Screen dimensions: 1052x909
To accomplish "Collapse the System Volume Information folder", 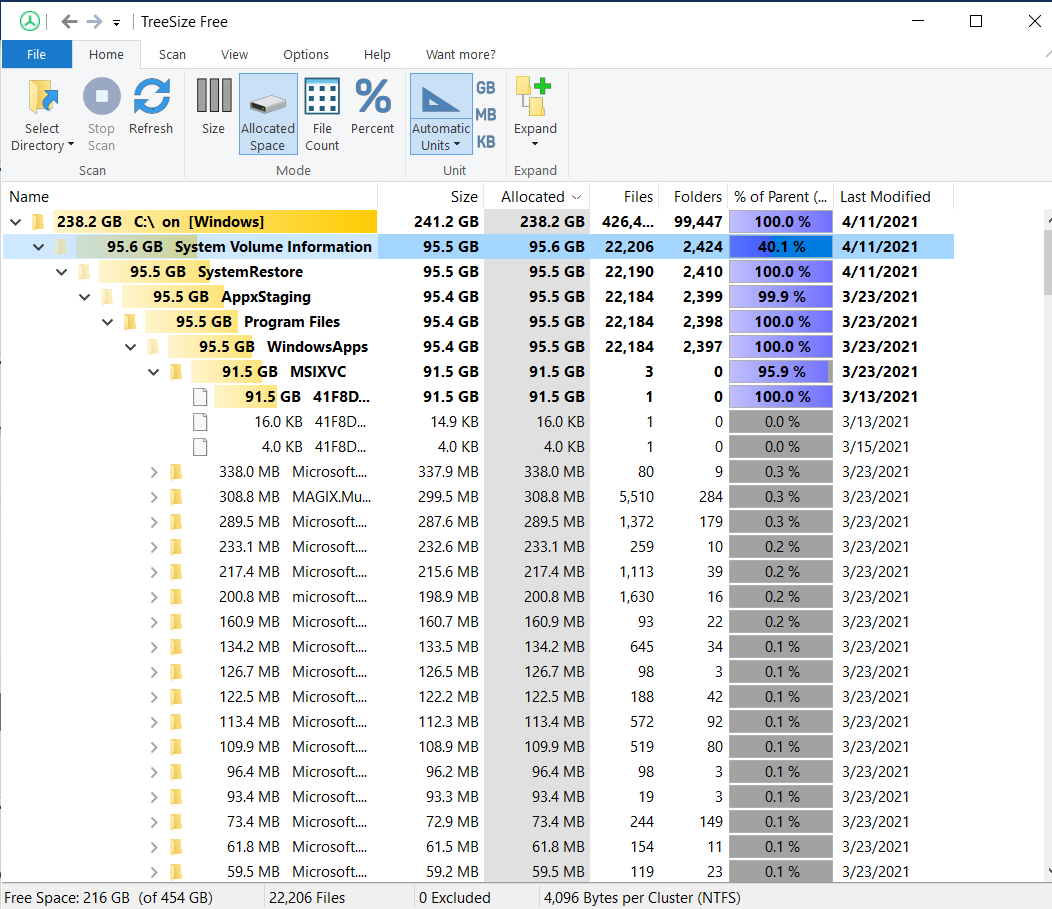I will click(39, 247).
